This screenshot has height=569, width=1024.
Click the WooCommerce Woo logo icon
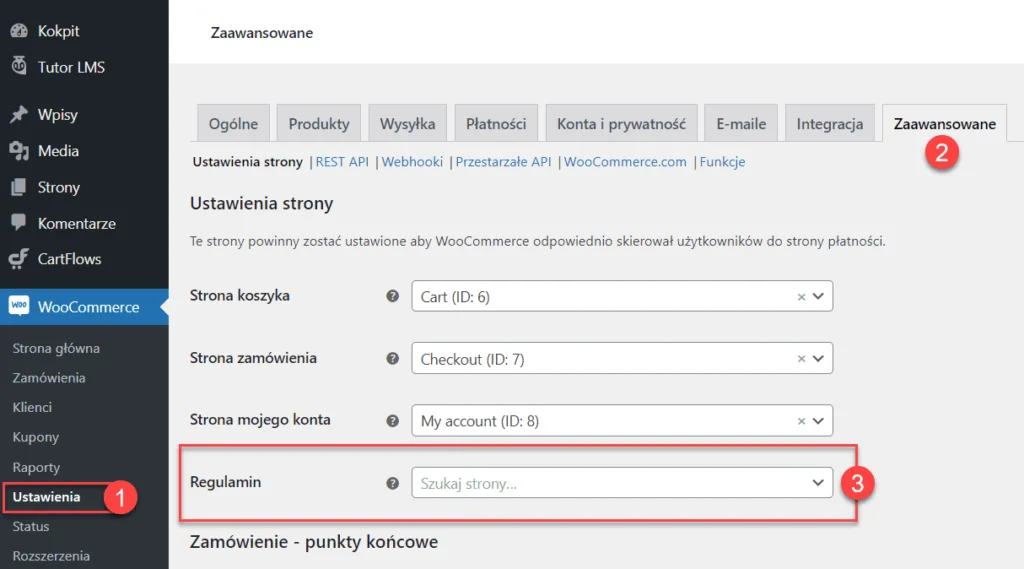[x=19, y=306]
